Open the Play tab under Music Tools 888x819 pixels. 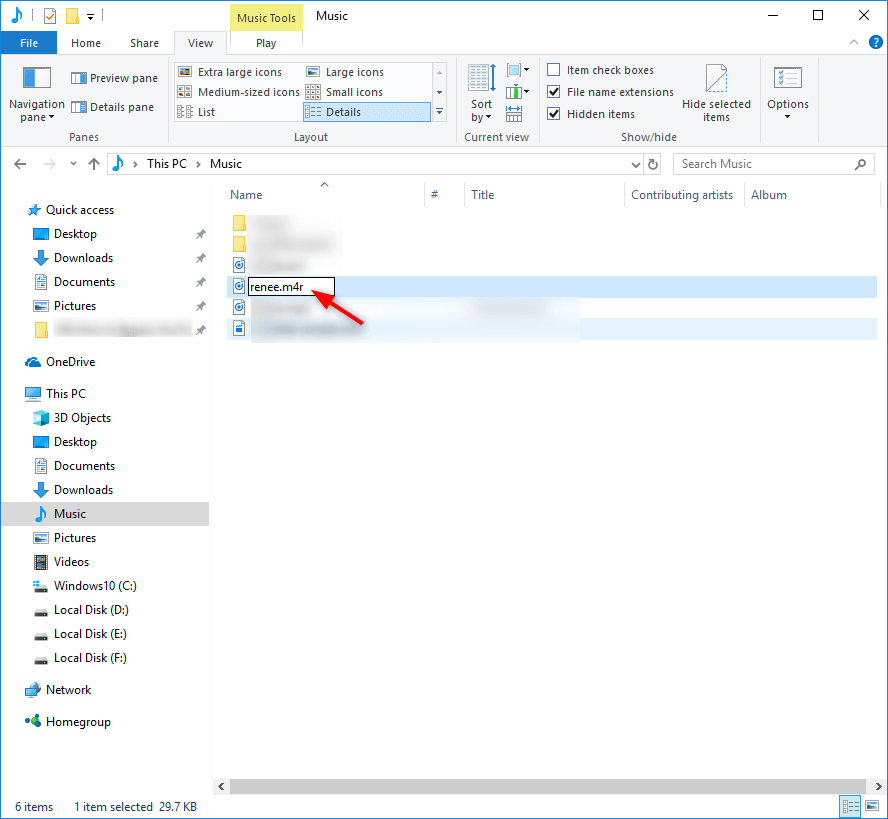(x=266, y=43)
